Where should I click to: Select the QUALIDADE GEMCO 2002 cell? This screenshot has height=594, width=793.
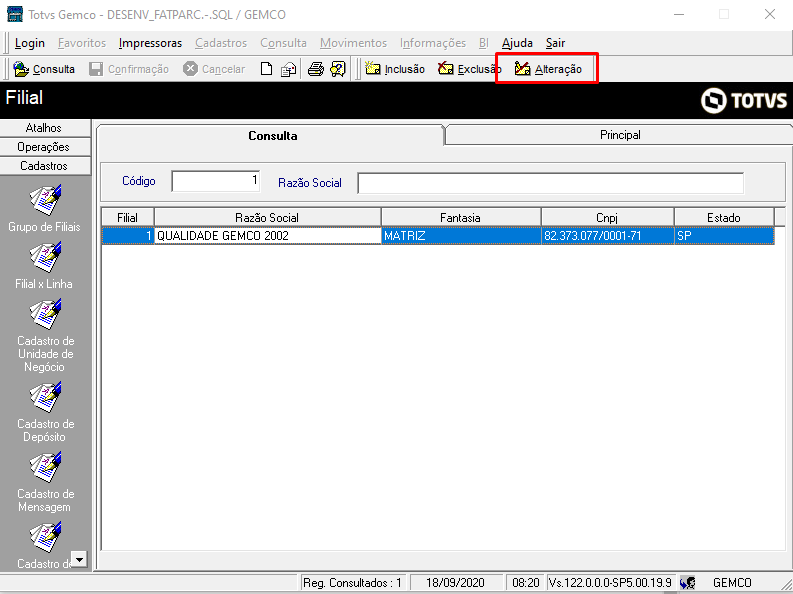click(x=268, y=236)
